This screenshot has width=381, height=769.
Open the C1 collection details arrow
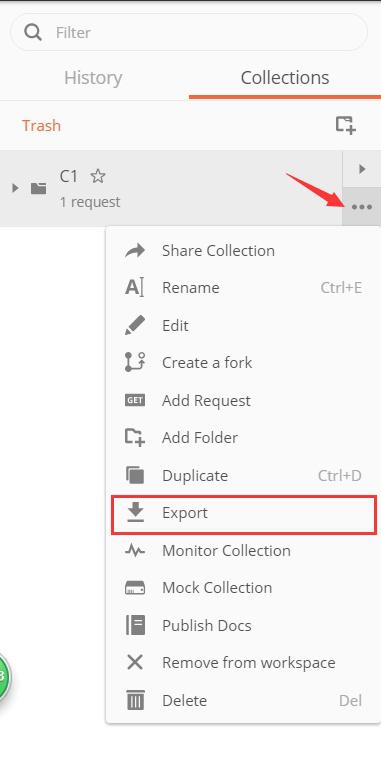[x=362, y=169]
